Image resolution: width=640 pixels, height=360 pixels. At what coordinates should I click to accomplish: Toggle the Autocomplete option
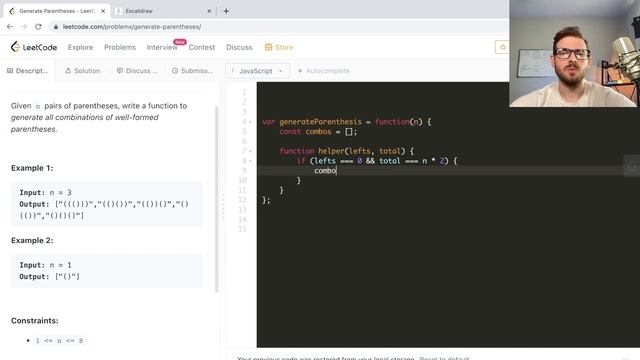pos(324,71)
